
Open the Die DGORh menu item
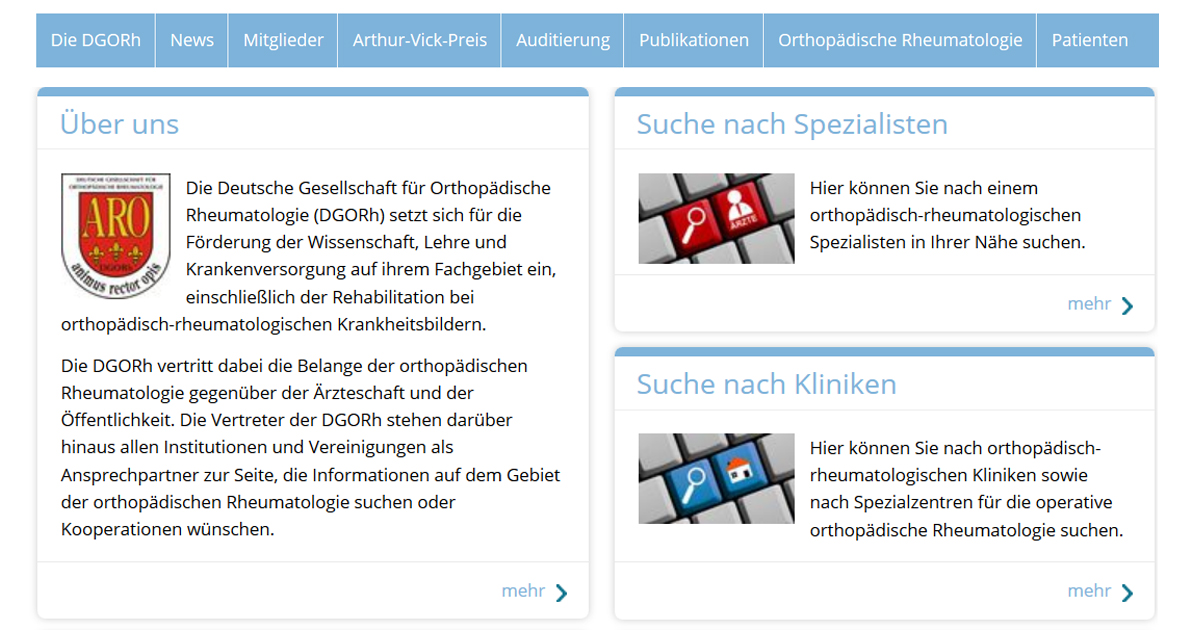[96, 40]
